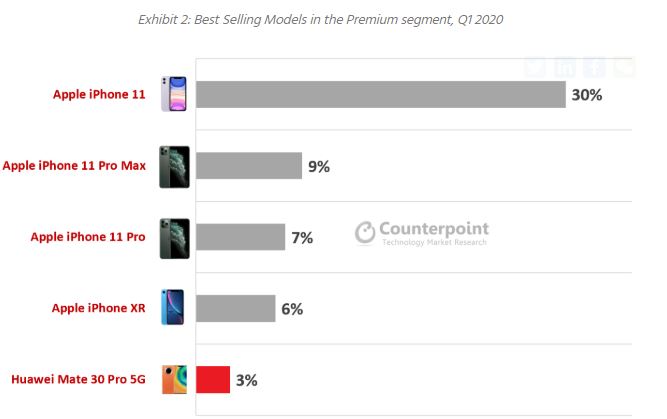Viewport: 667px width, 419px height.
Task: Click the orange Huawei Mate 30 Pro image
Action: tap(174, 380)
